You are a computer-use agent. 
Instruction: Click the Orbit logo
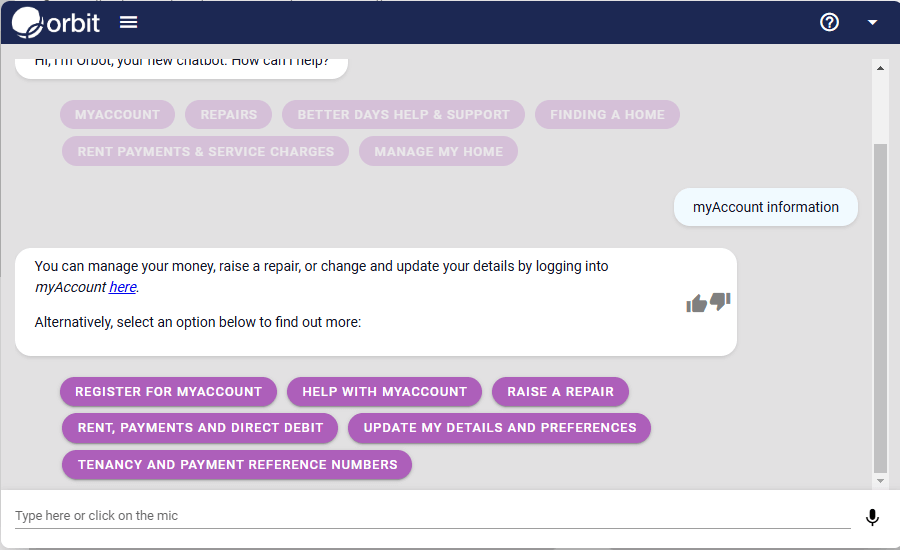coord(56,23)
